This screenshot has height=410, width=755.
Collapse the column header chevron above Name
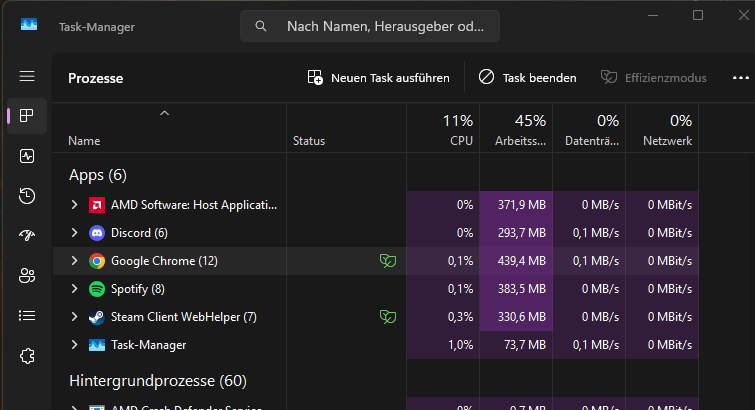point(164,113)
